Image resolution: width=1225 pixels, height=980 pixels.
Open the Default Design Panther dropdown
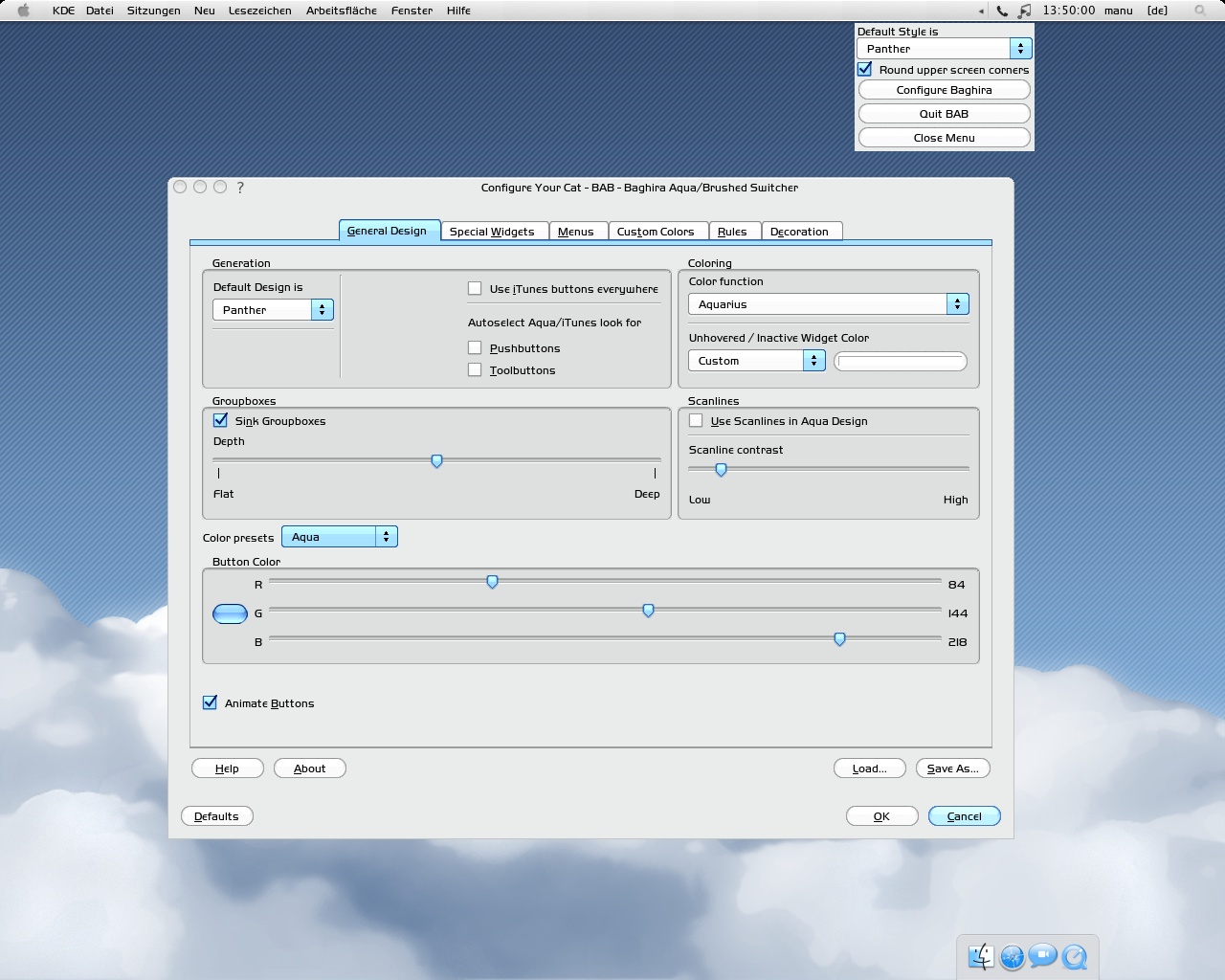coord(273,310)
